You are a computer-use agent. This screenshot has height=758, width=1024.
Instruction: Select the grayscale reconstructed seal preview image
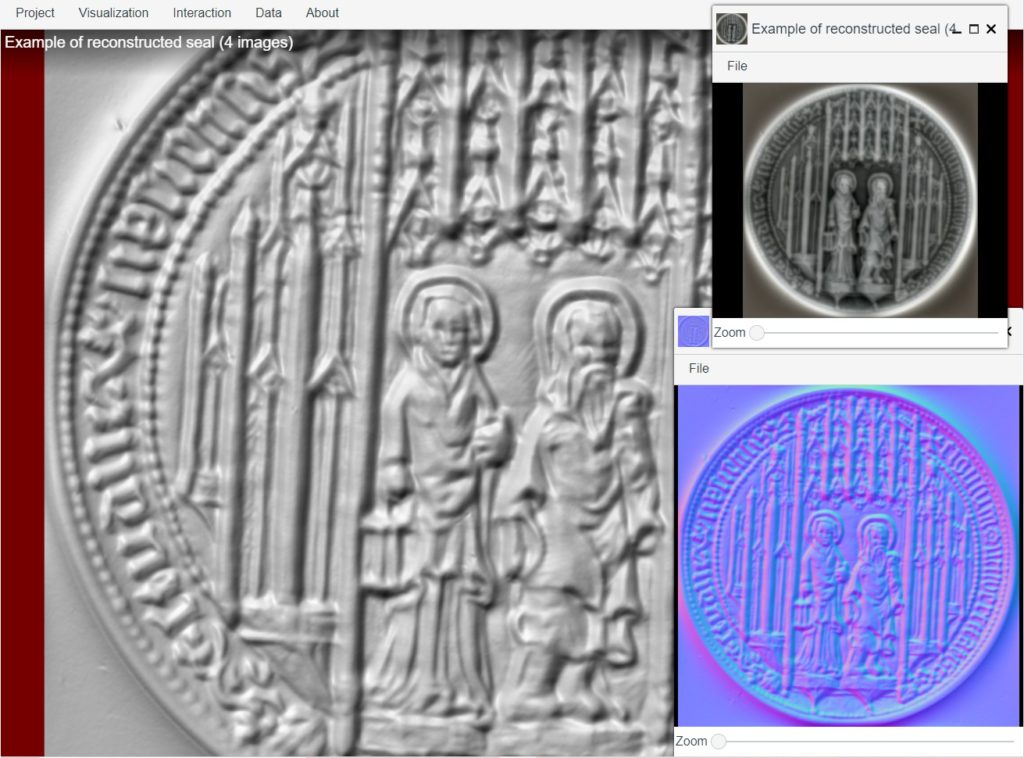click(x=860, y=200)
